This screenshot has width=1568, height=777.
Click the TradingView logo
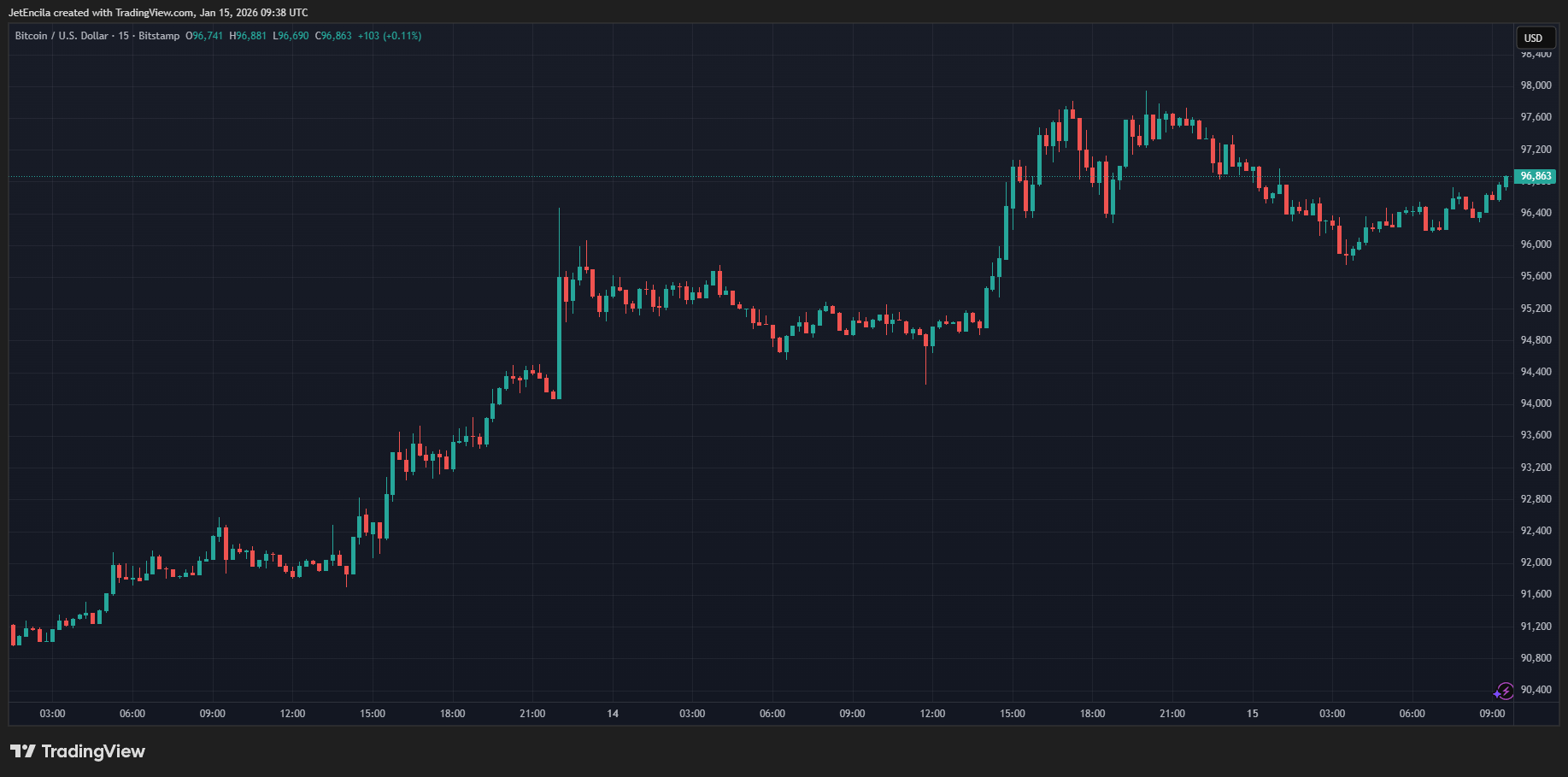[78, 751]
